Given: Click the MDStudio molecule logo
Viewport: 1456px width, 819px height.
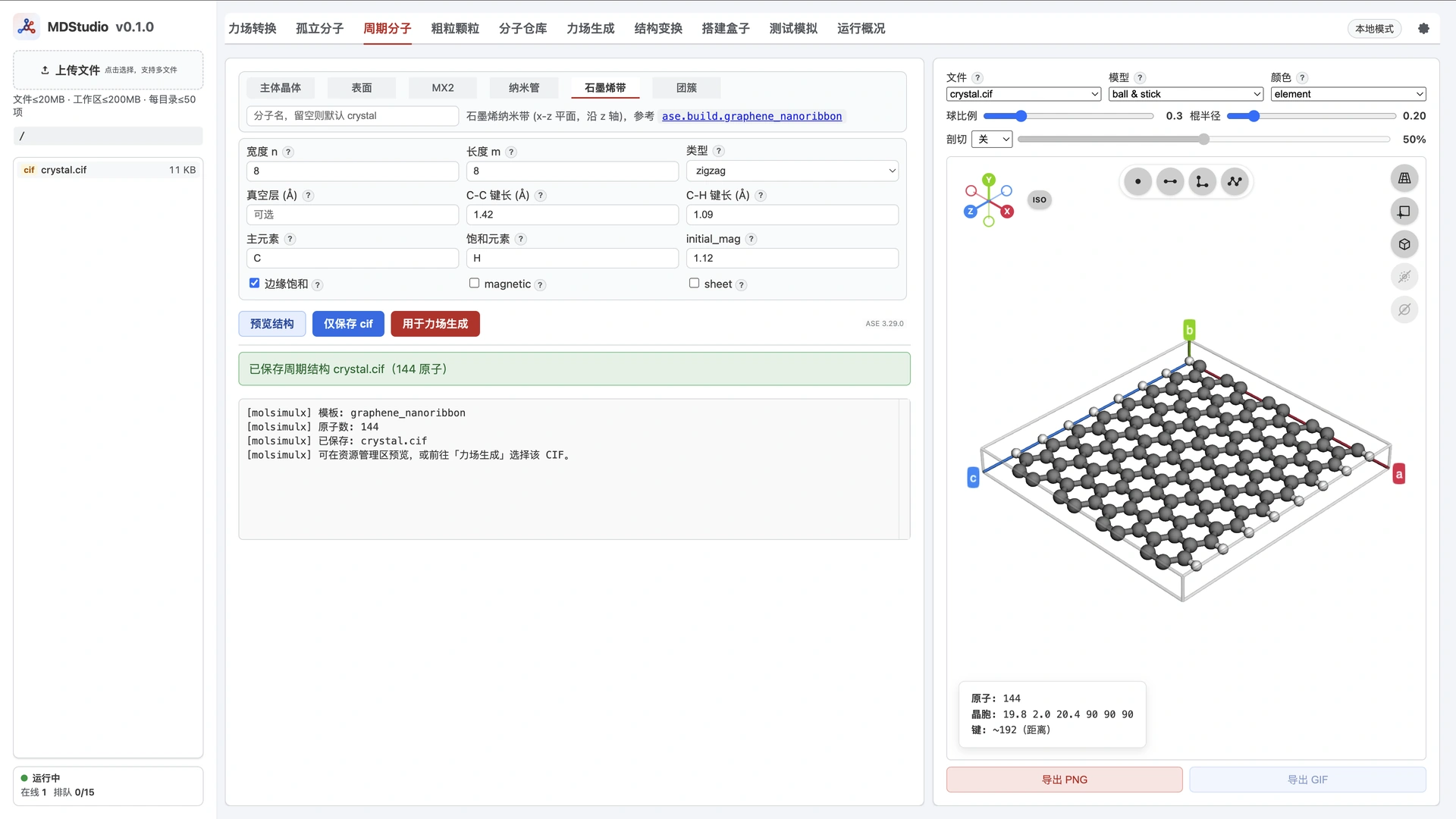Looking at the screenshot, I should click(27, 27).
